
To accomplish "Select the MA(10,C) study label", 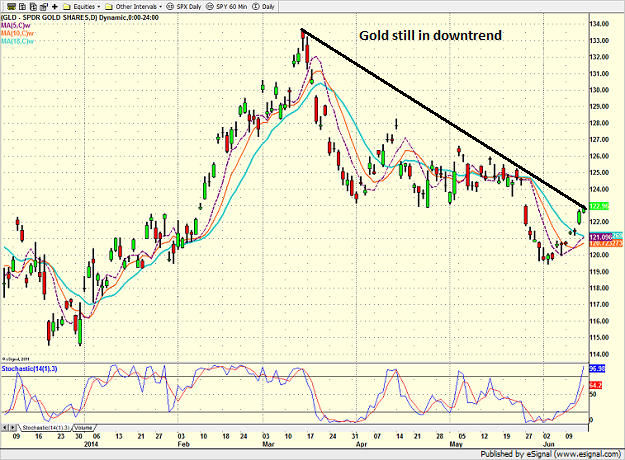I will (18, 33).
